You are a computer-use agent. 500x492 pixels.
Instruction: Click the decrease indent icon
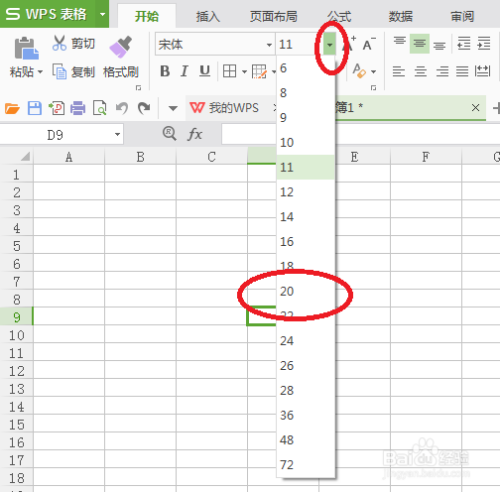(x=464, y=43)
